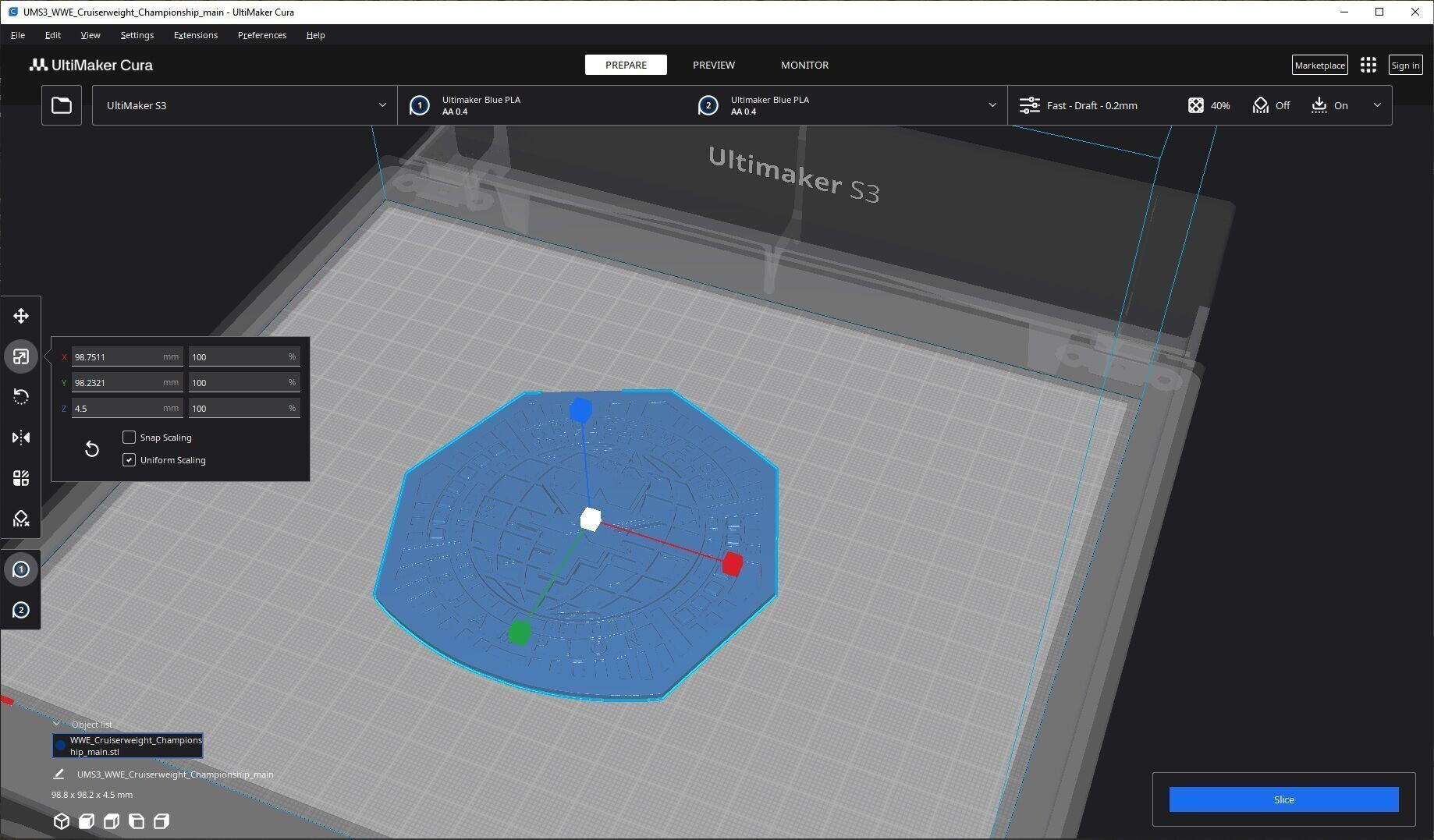Screen dimensions: 1434x840
Task: Uncheck the Uniform Scaling checkbox
Action: [130, 460]
